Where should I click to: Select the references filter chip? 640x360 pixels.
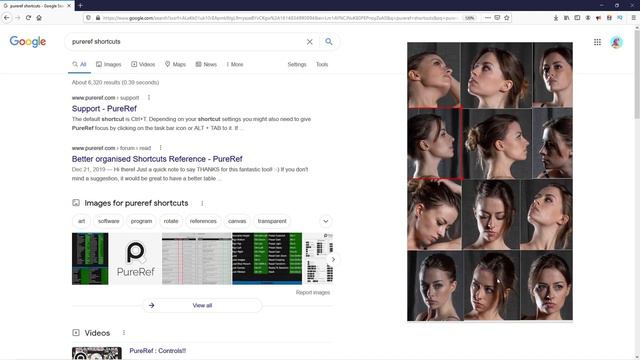coord(203,221)
